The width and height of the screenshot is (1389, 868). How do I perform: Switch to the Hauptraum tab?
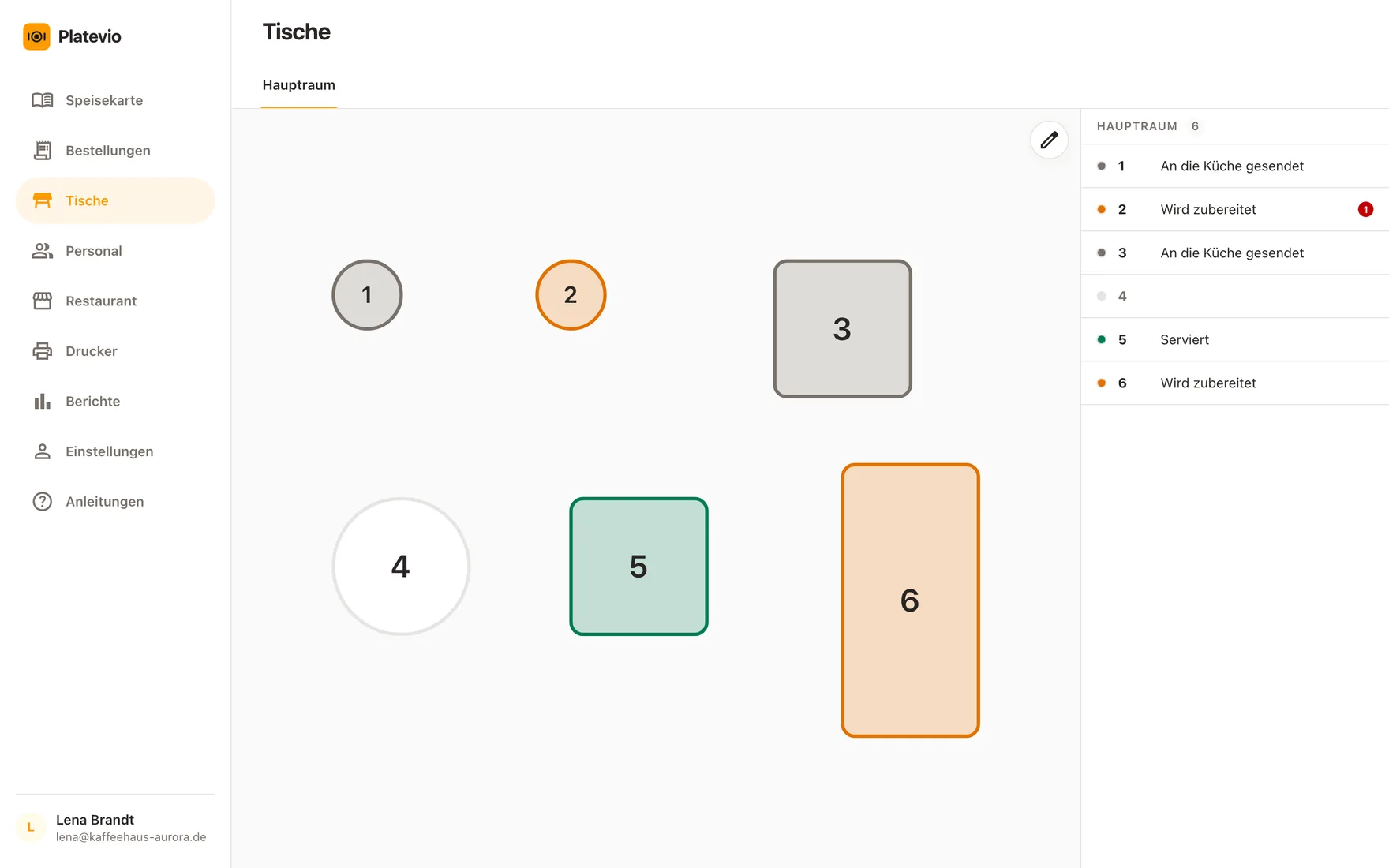[x=299, y=85]
